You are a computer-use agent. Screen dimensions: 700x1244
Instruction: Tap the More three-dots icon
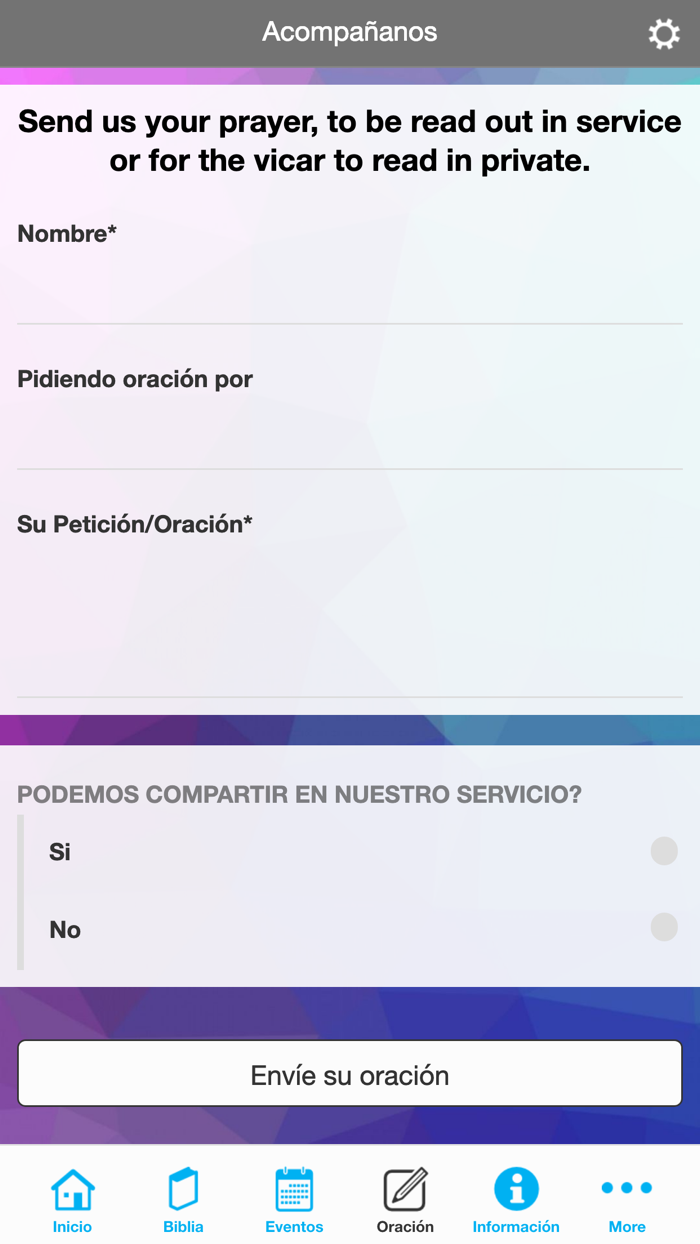coord(627,1188)
